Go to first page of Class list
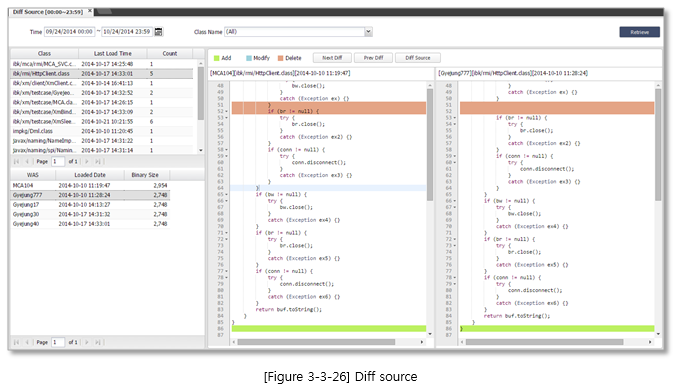The height and width of the screenshot is (387, 691). pyautogui.click(x=16, y=161)
